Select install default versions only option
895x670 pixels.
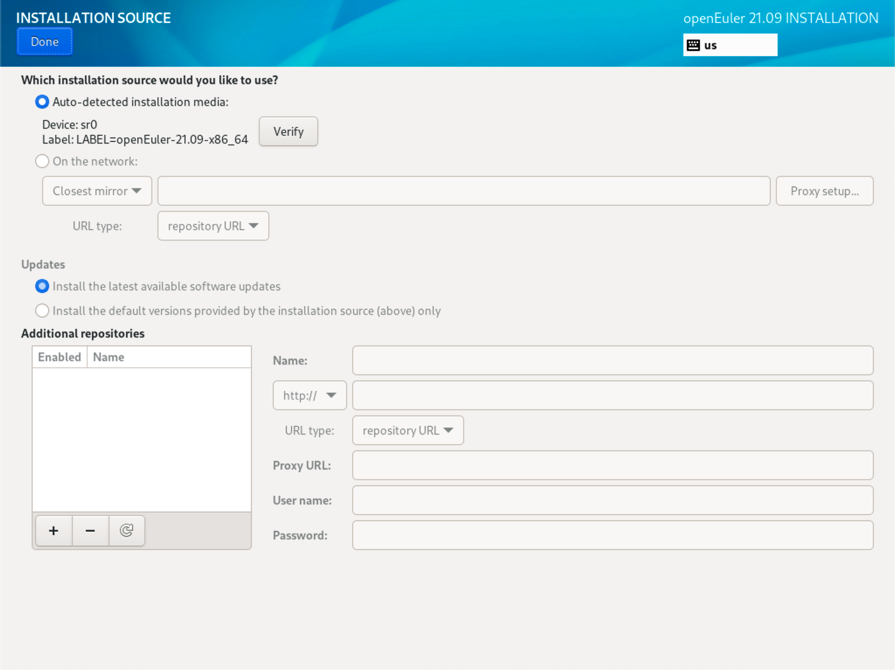(42, 311)
